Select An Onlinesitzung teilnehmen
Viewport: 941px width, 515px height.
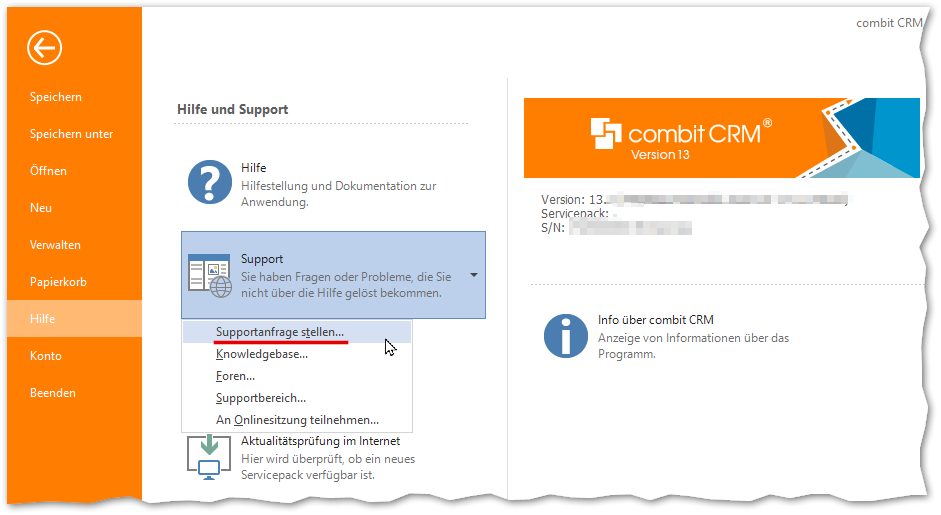[x=297, y=420]
